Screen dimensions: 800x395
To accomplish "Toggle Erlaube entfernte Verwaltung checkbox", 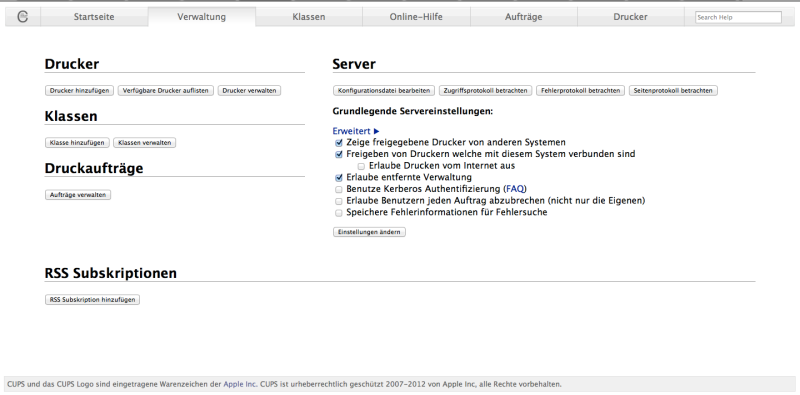I will pyautogui.click(x=339, y=178).
